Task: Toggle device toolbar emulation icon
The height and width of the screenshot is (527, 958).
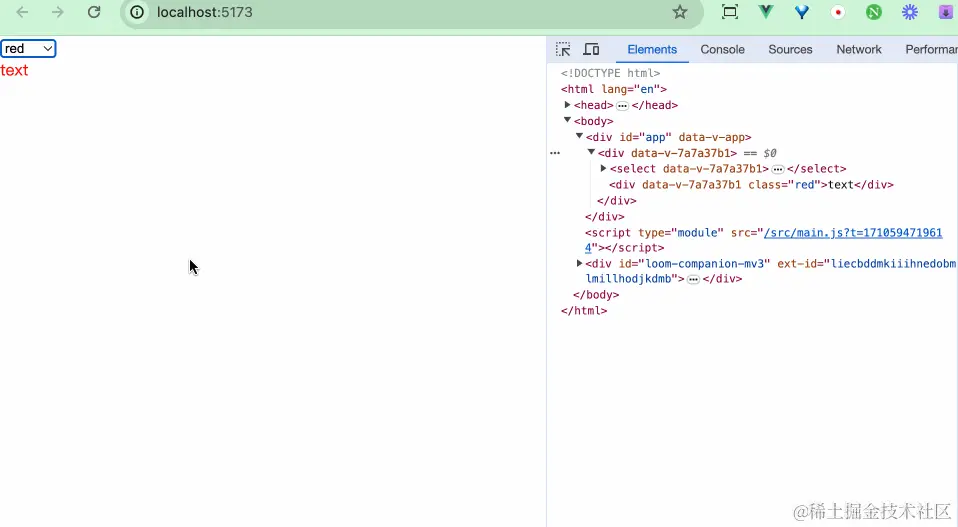Action: [x=591, y=49]
